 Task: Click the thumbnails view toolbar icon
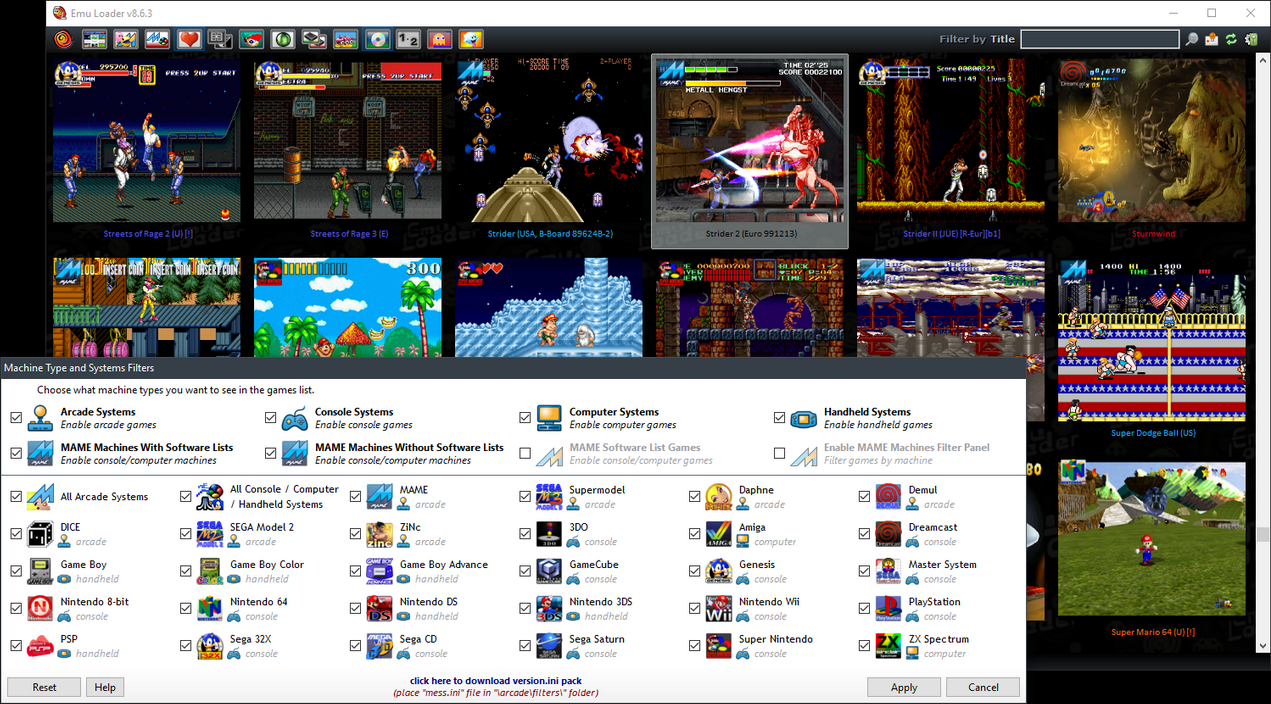(x=95, y=39)
